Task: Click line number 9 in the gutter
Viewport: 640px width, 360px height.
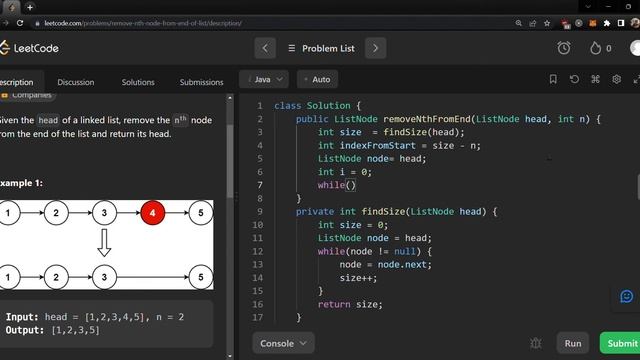Action: click(x=260, y=211)
